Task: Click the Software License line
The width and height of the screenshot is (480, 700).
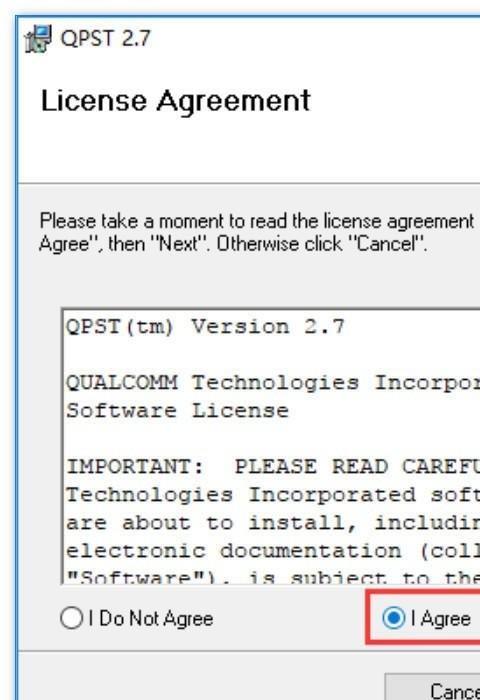Action: [x=177, y=411]
